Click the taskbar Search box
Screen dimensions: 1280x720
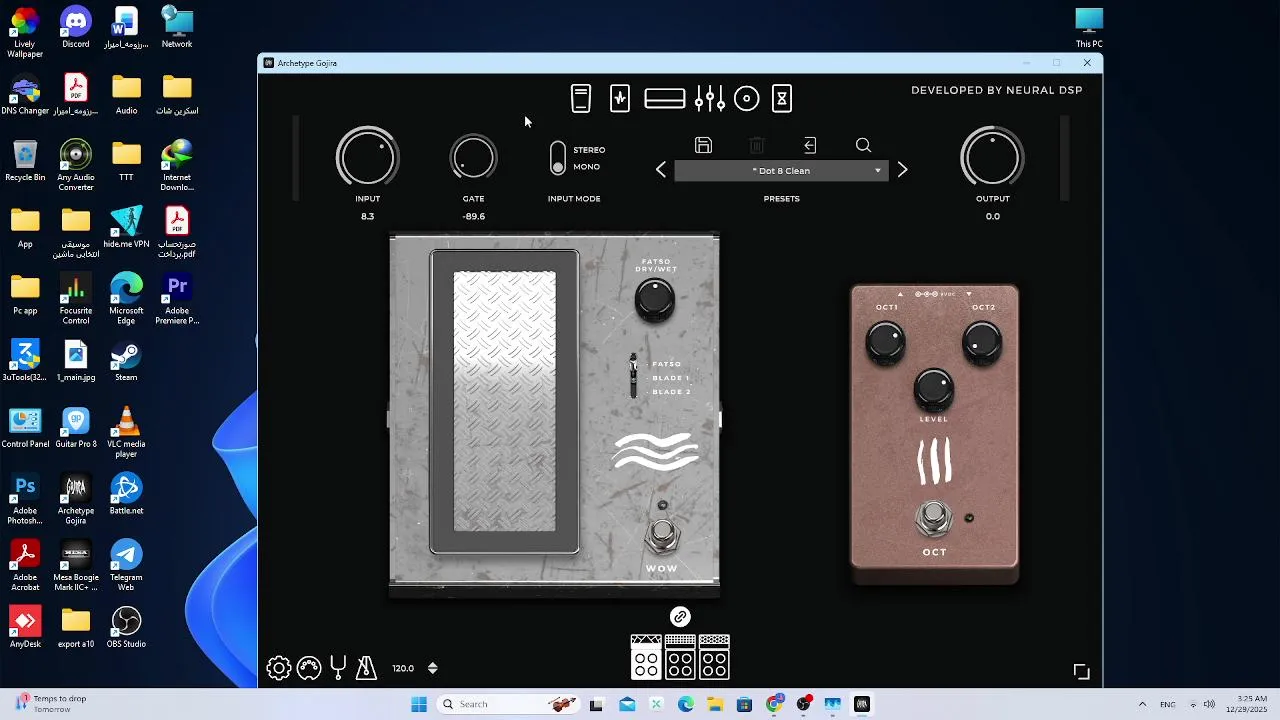(509, 704)
